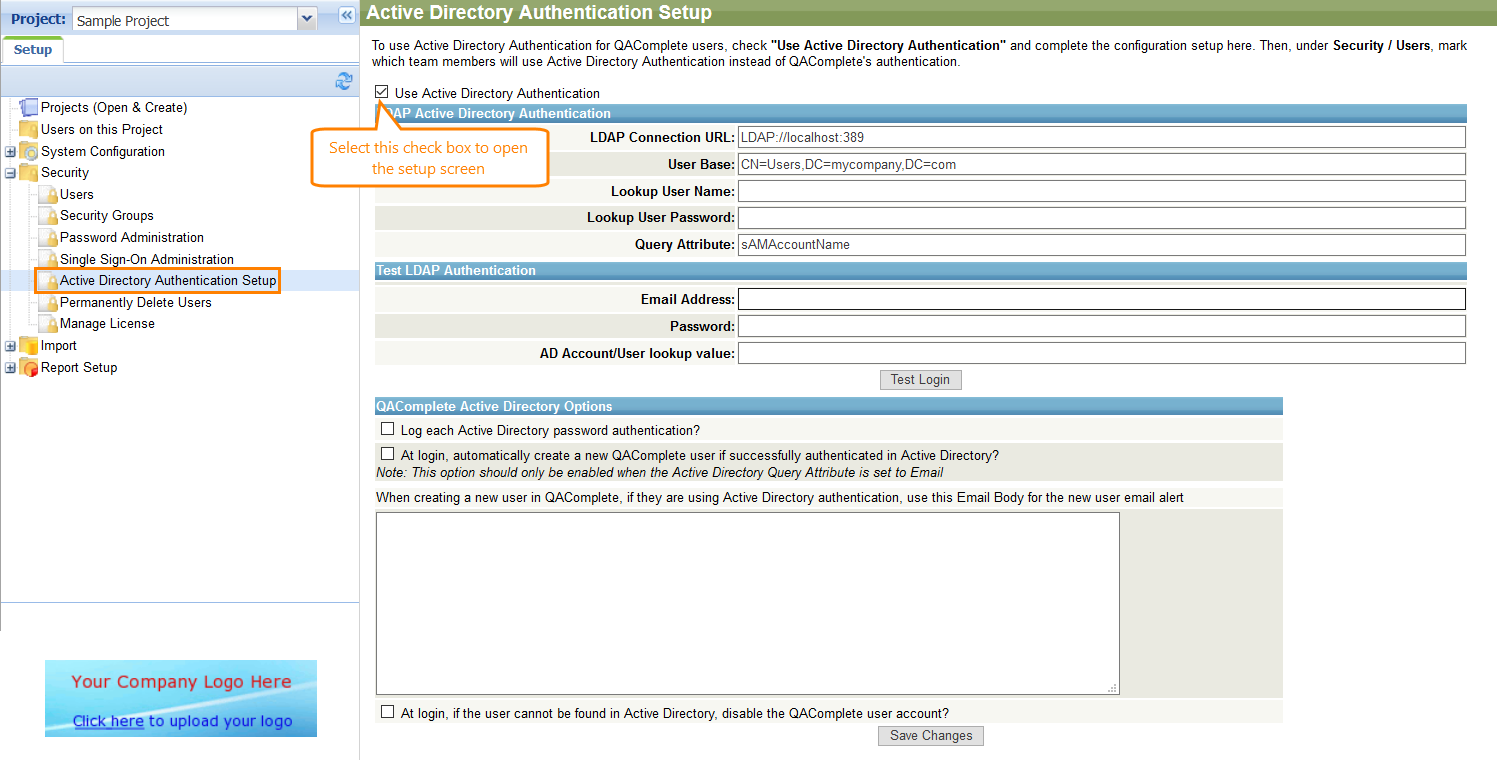
Task: Click the User Base field
Action: click(x=1101, y=164)
